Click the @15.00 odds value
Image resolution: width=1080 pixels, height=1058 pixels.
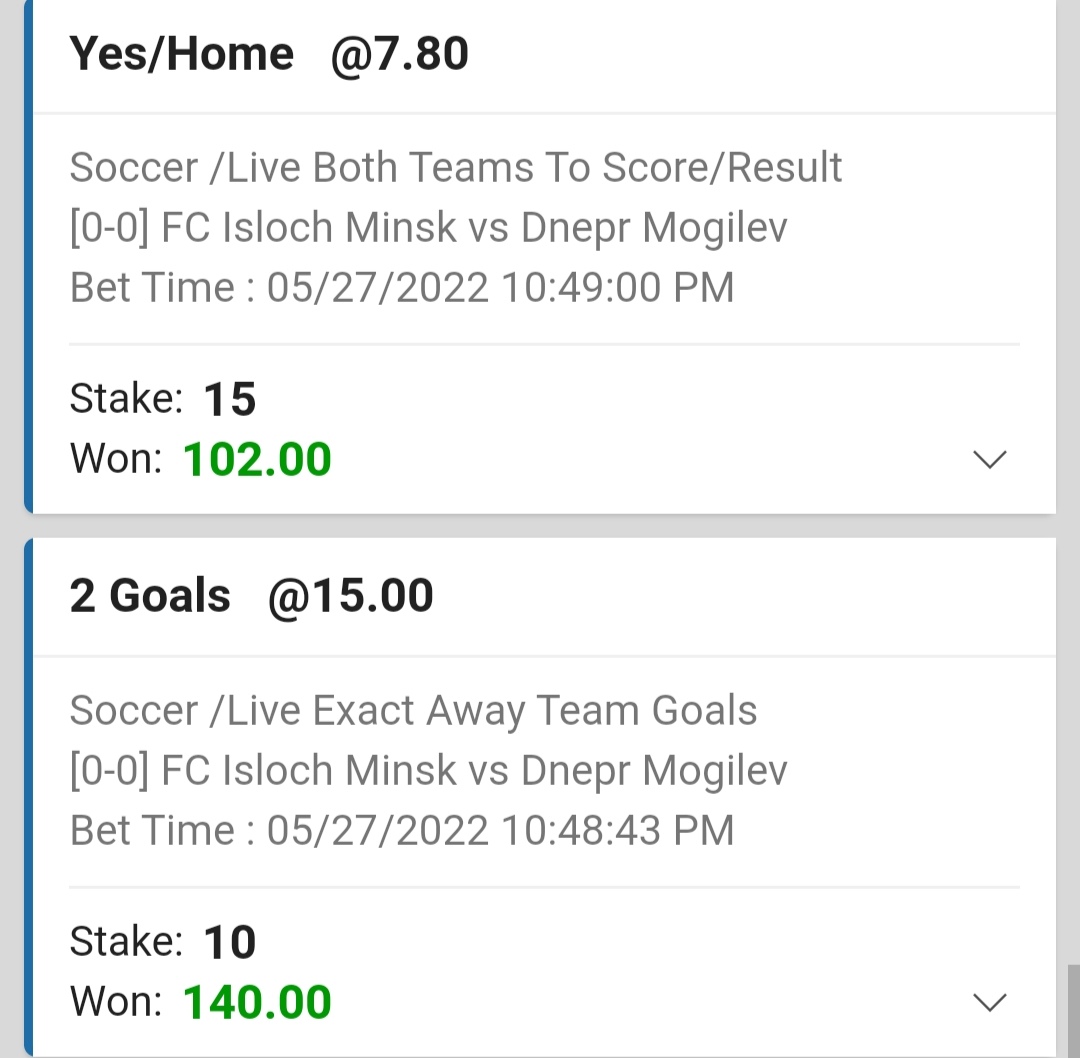coord(350,596)
